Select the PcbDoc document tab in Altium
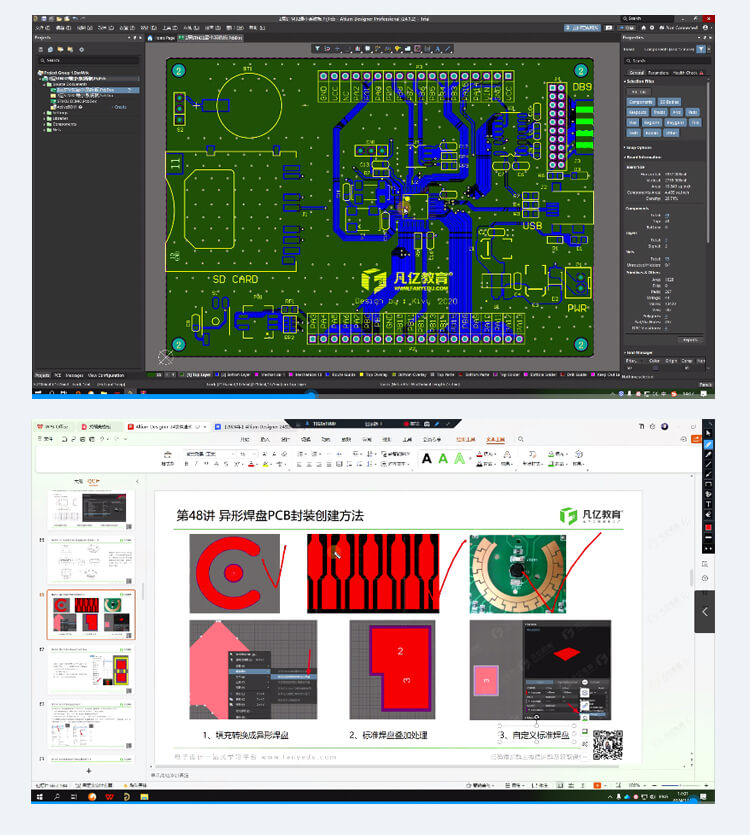This screenshot has width=750, height=835. coord(210,38)
